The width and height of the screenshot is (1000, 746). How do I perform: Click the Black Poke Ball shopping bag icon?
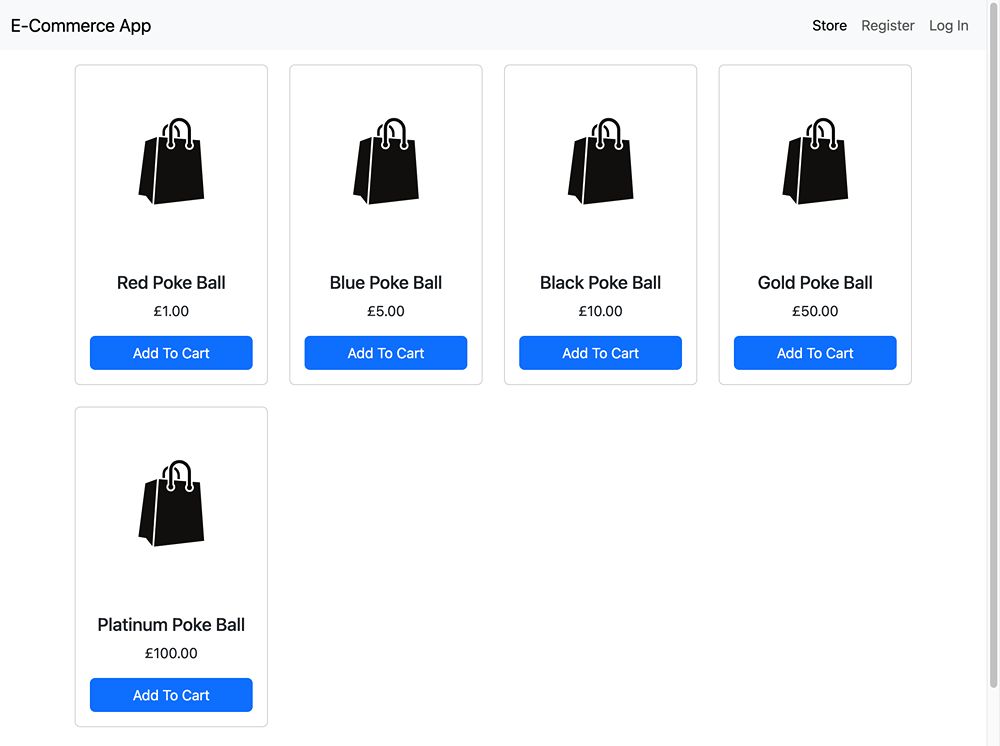(600, 162)
